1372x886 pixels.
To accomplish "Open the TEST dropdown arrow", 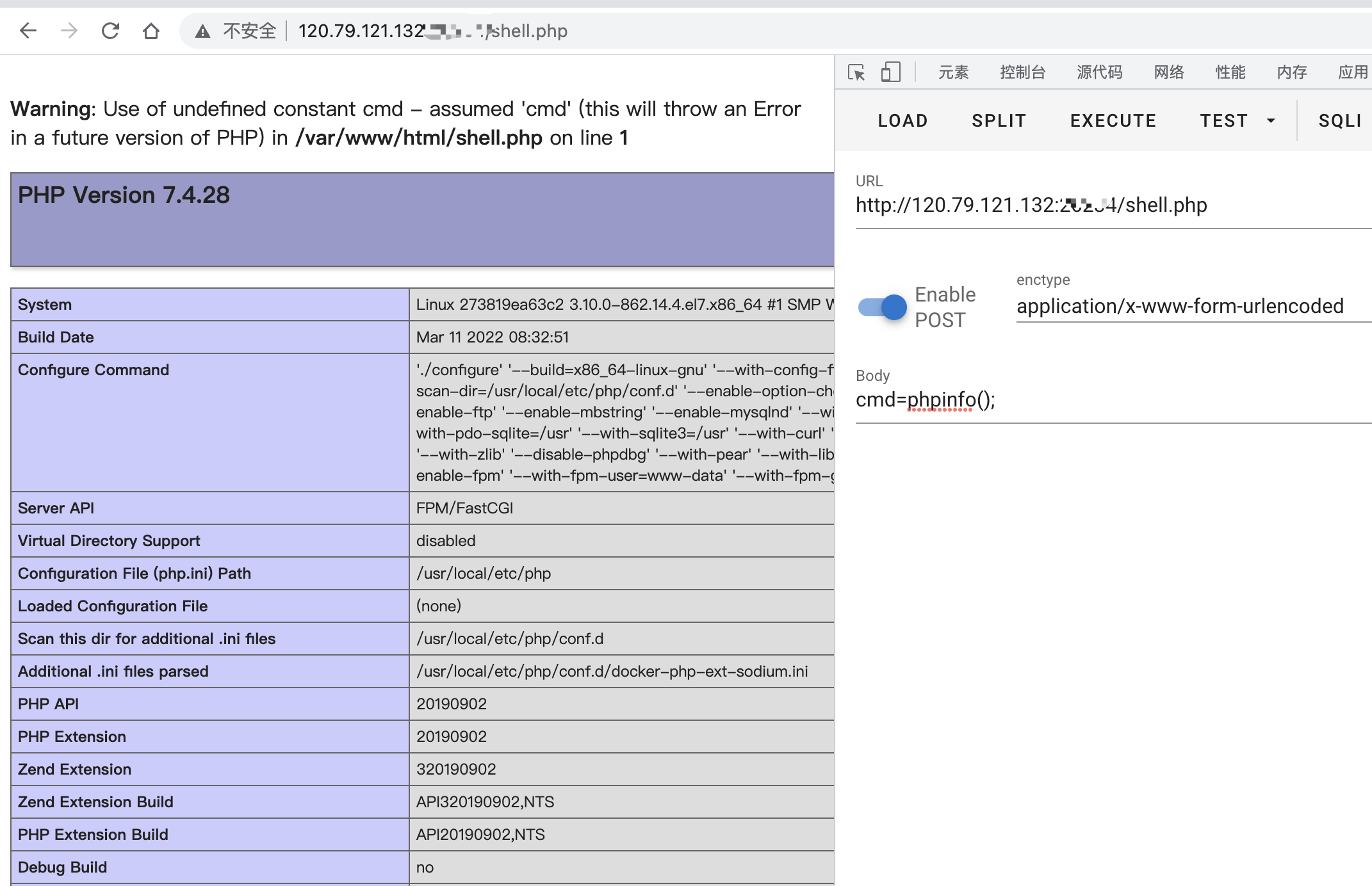I will 1271,120.
